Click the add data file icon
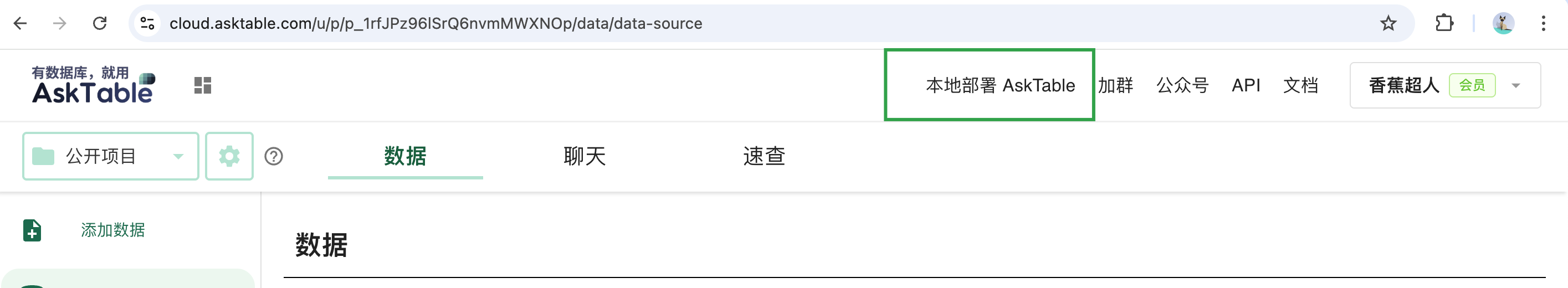Image resolution: width=1568 pixels, height=288 pixels. pos(32,230)
